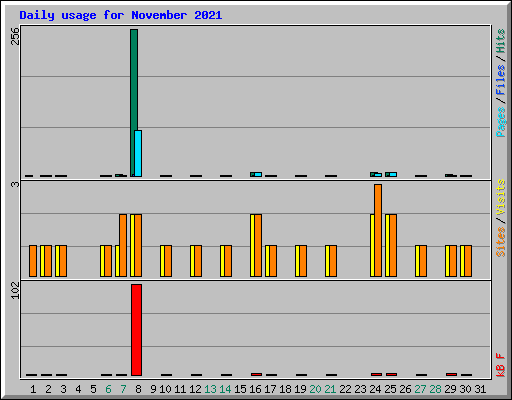Click day label 22 on the x-axis
This screenshot has width=512, height=400.
pos(345,389)
